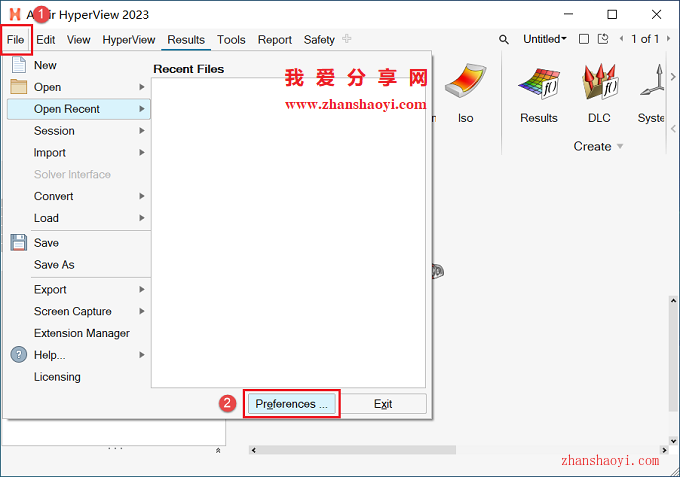Go to previous page arrow
This screenshot has width=680, height=477.
click(621, 39)
